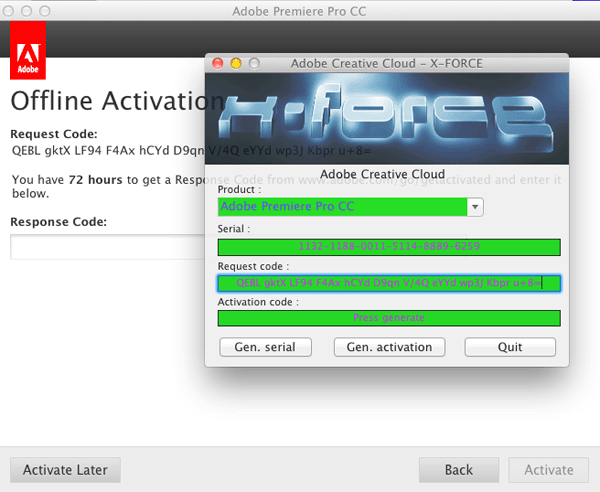
Task: Quit the X-FORCE window
Action: (x=510, y=347)
